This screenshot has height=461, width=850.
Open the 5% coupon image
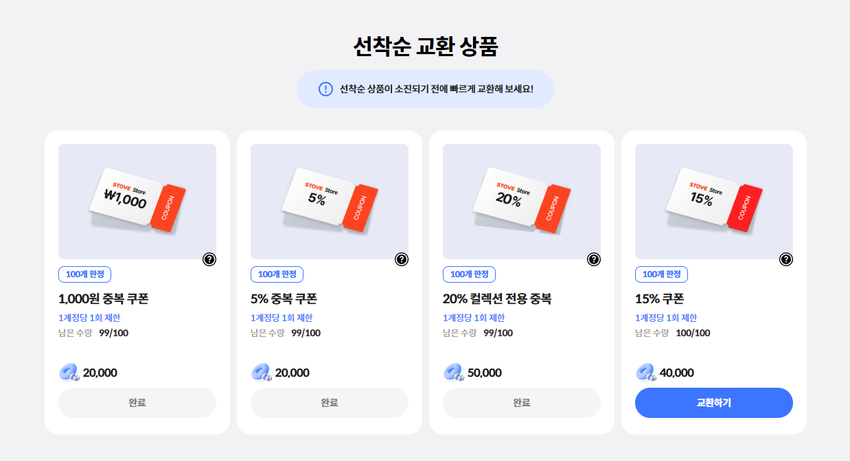pos(329,201)
